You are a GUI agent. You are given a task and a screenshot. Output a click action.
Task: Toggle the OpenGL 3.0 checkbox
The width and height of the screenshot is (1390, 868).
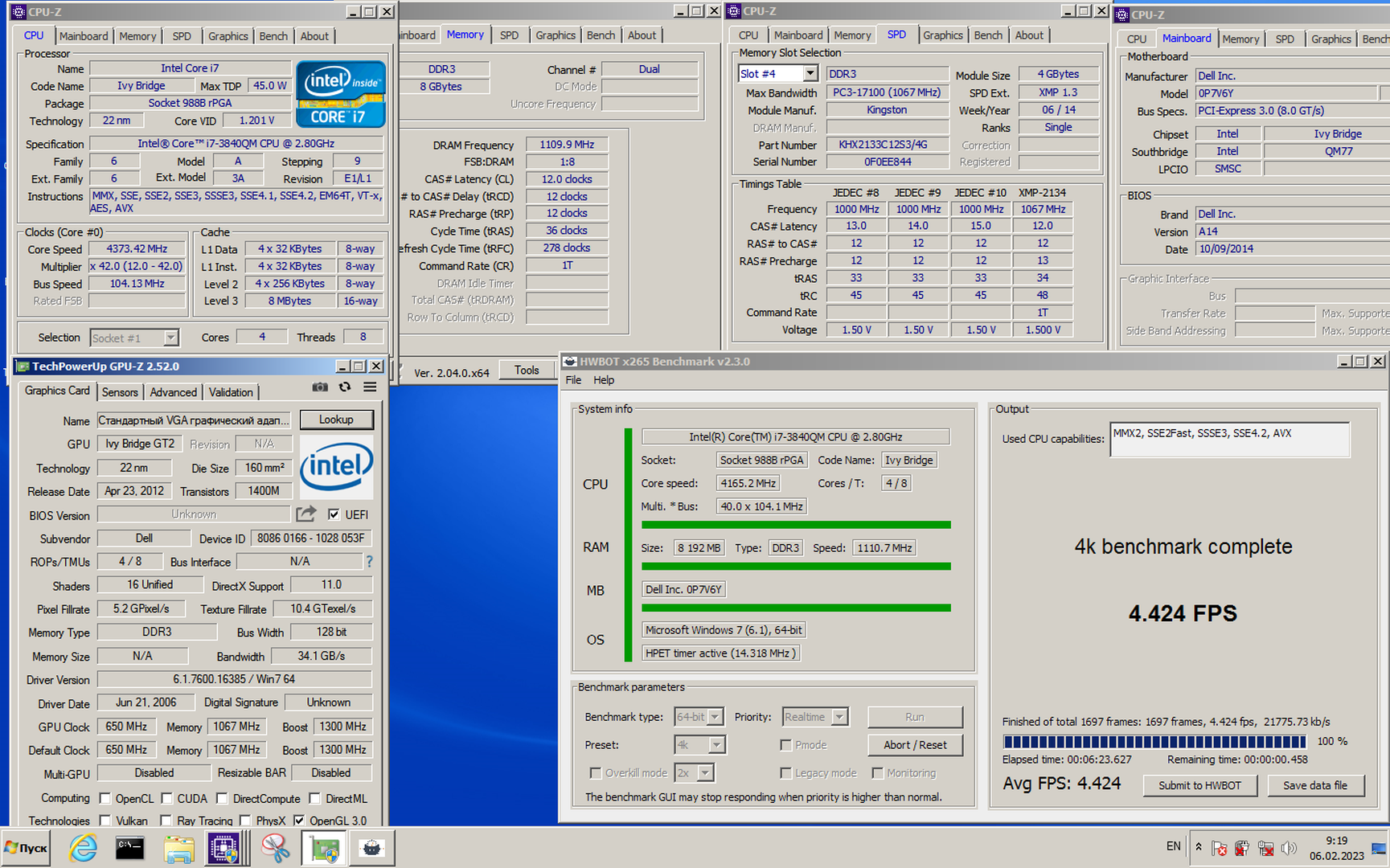299,821
